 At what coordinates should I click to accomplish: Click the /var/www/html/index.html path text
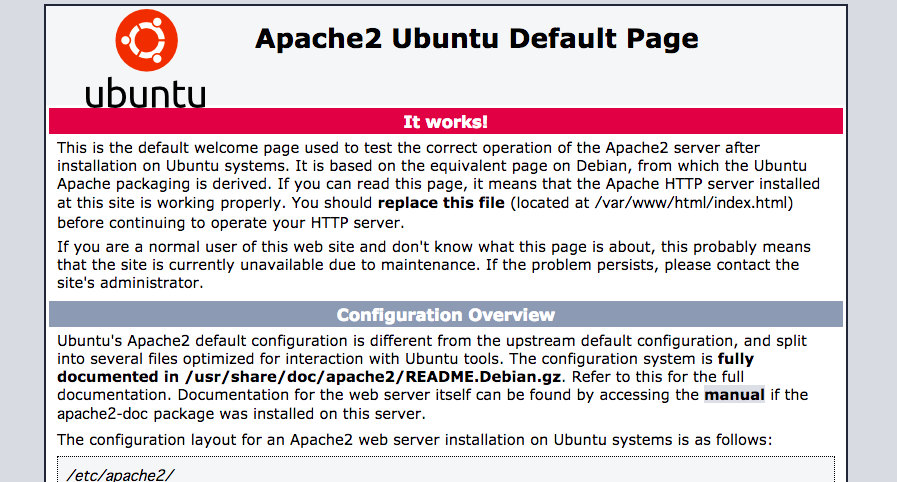point(692,203)
